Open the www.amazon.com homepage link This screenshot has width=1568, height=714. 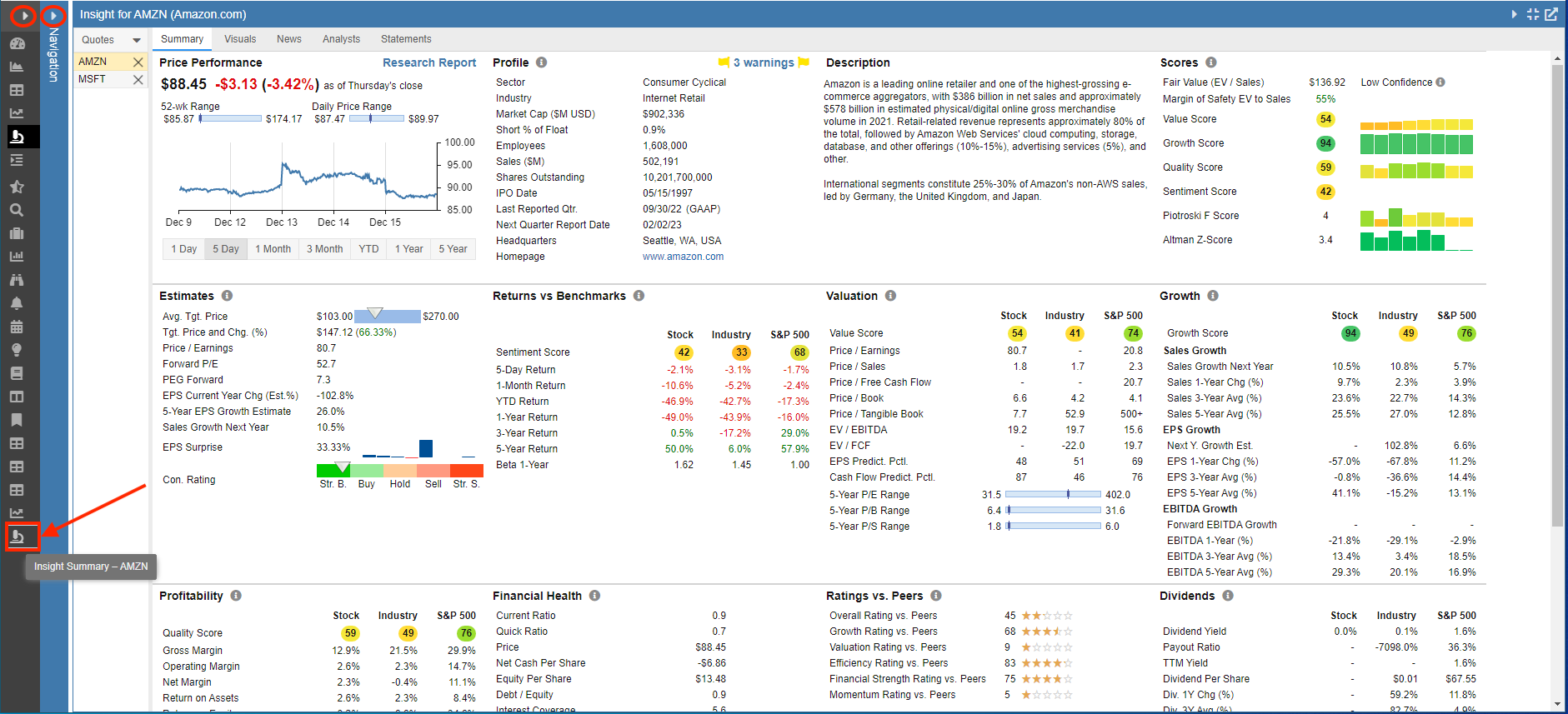683,257
